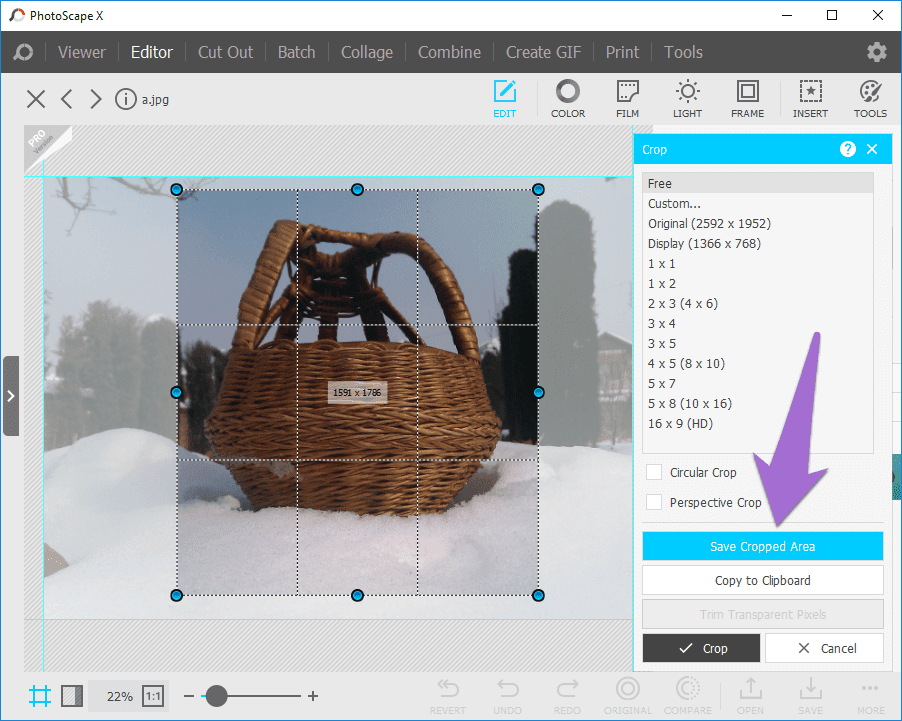This screenshot has width=902, height=721.
Task: Click the zoom slider handle
Action: coord(216,696)
